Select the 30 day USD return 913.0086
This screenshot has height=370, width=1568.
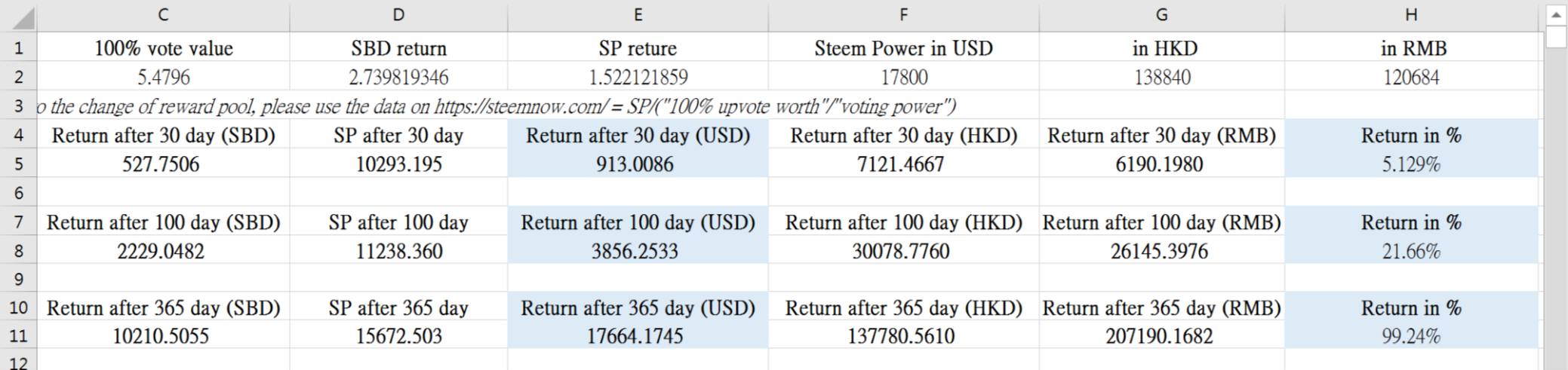(635, 164)
